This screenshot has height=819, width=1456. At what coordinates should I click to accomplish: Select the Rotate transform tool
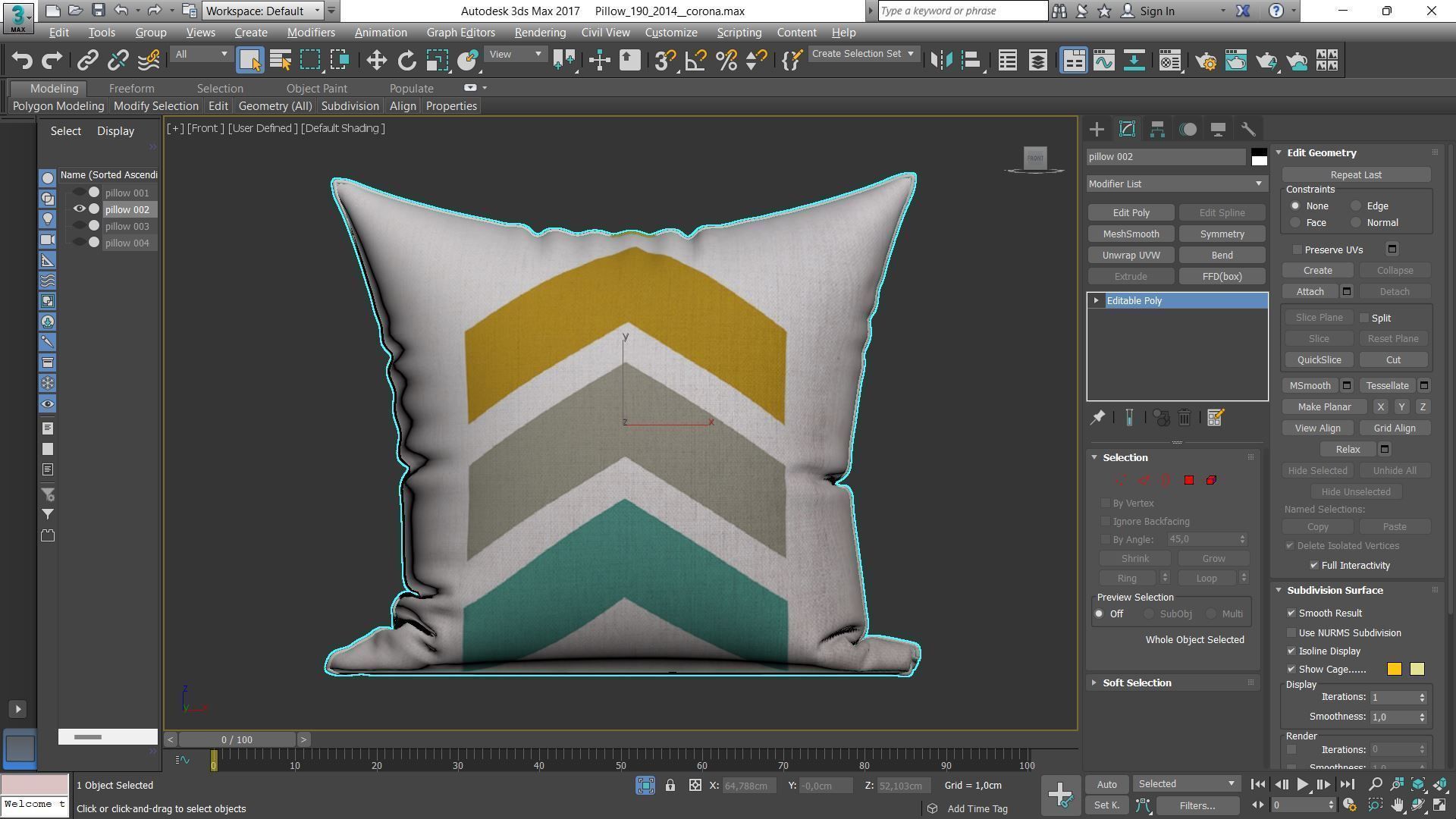(406, 60)
